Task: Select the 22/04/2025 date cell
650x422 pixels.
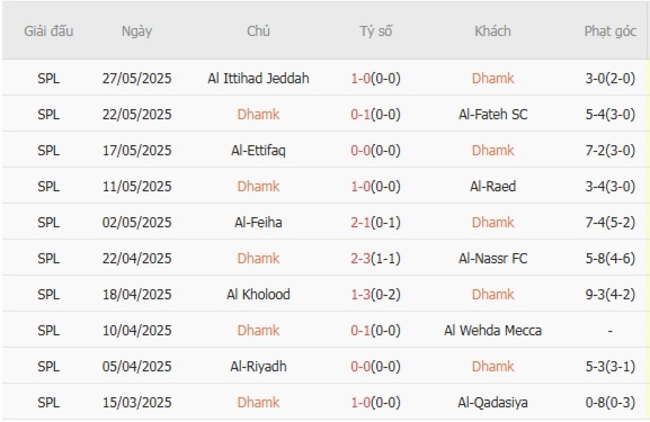Action: coord(137,258)
